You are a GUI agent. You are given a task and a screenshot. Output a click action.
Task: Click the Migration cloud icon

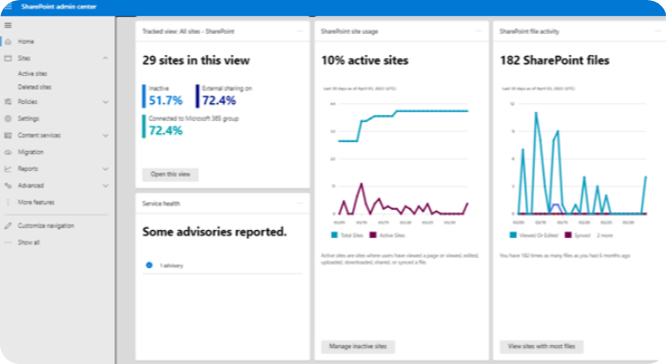(x=8, y=152)
